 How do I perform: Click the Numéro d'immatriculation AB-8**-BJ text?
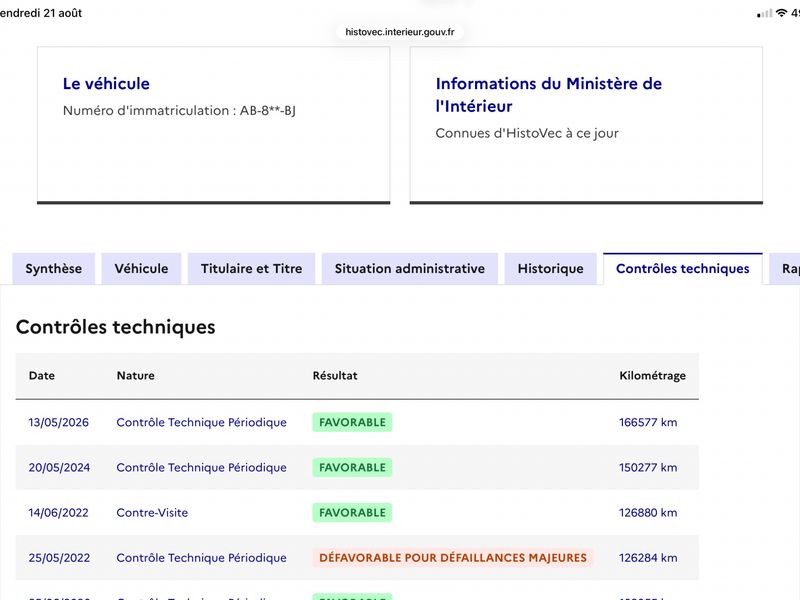point(179,110)
